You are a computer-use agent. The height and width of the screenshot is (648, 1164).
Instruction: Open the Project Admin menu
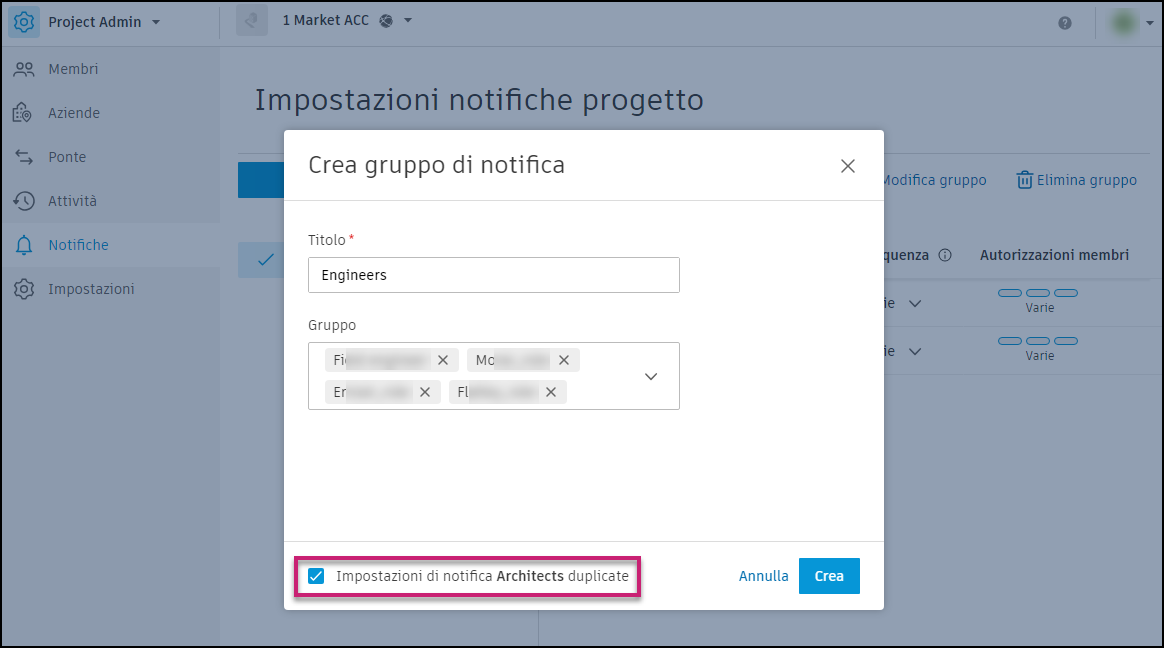103,22
